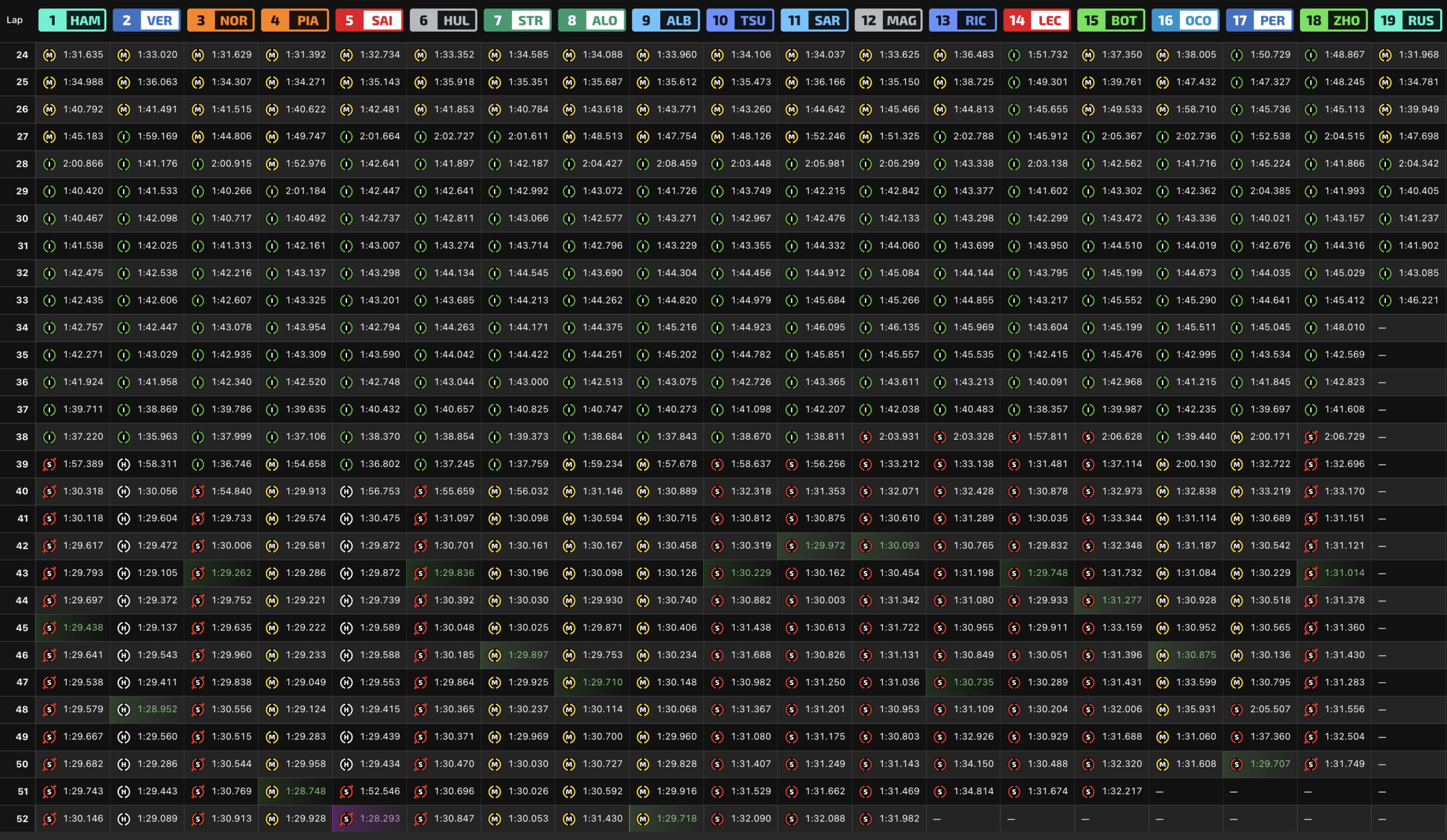Select the lap 38 row number
The height and width of the screenshot is (840, 1447).
(x=22, y=437)
